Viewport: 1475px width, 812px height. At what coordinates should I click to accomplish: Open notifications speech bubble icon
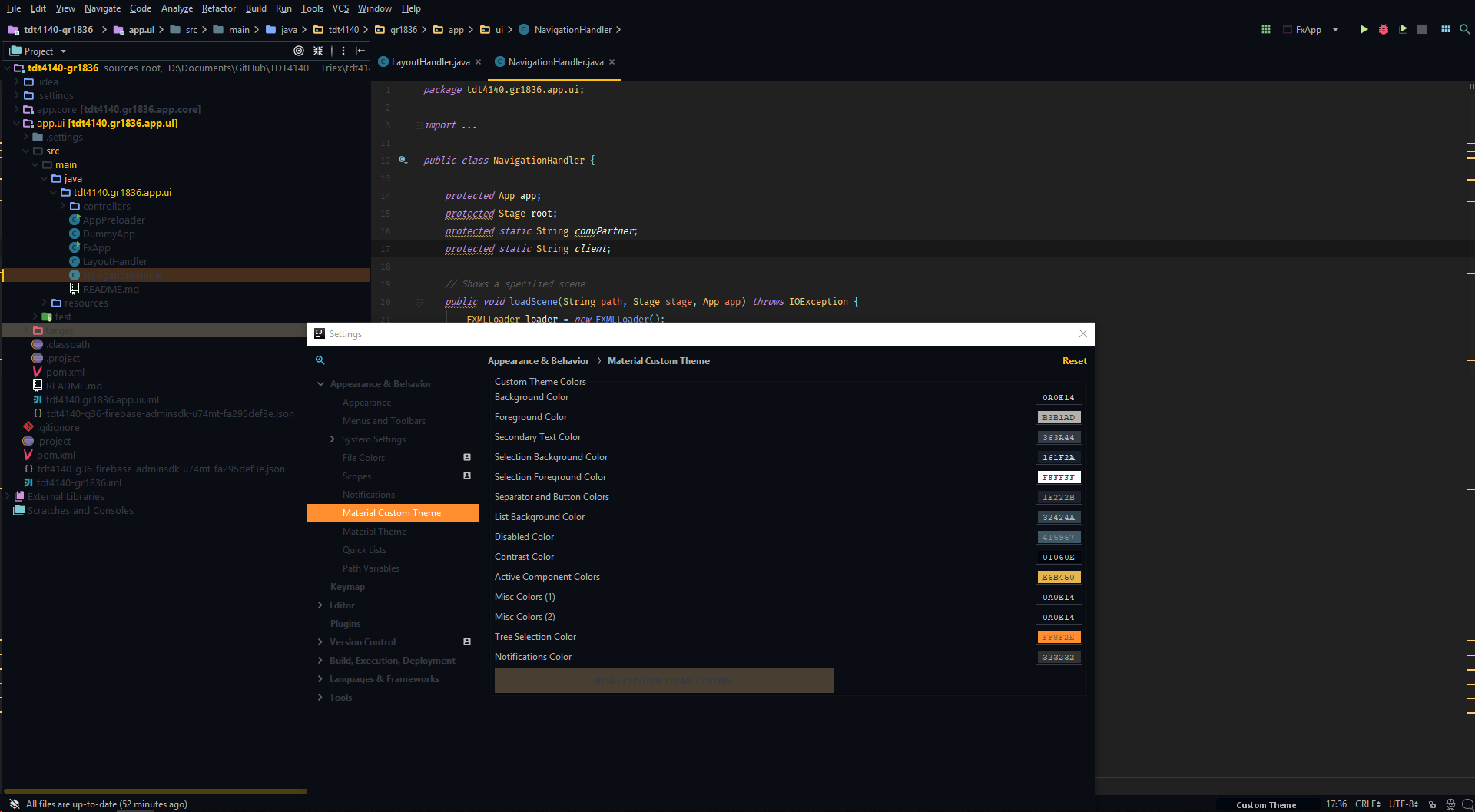[1467, 804]
